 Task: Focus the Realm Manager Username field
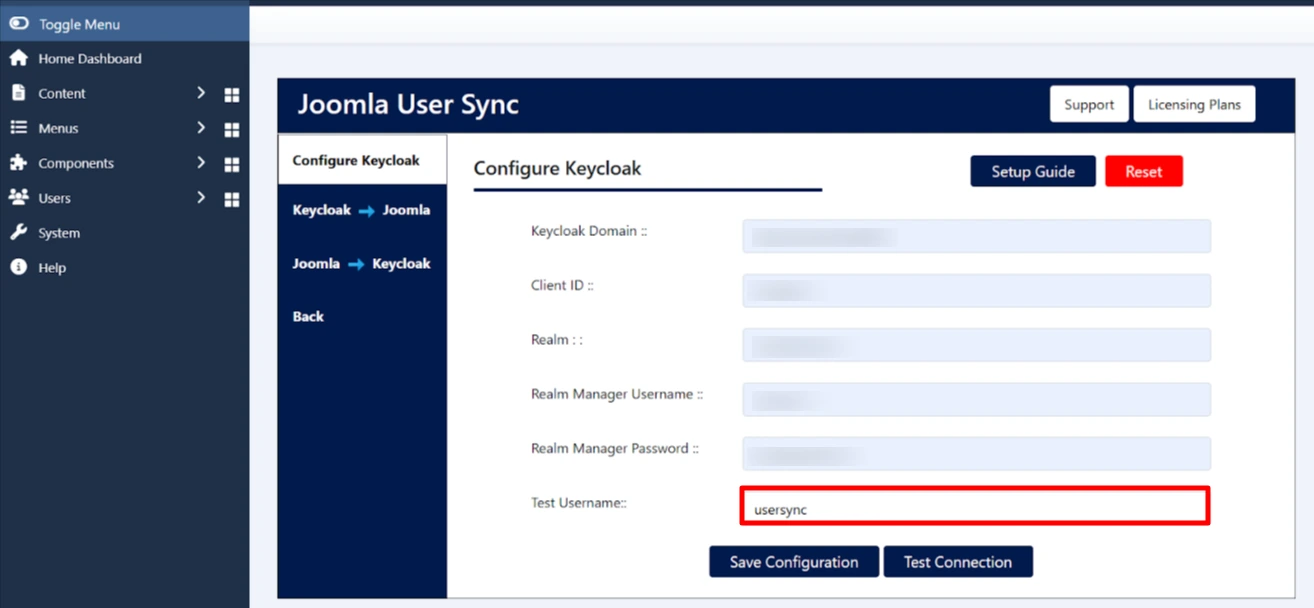point(977,399)
